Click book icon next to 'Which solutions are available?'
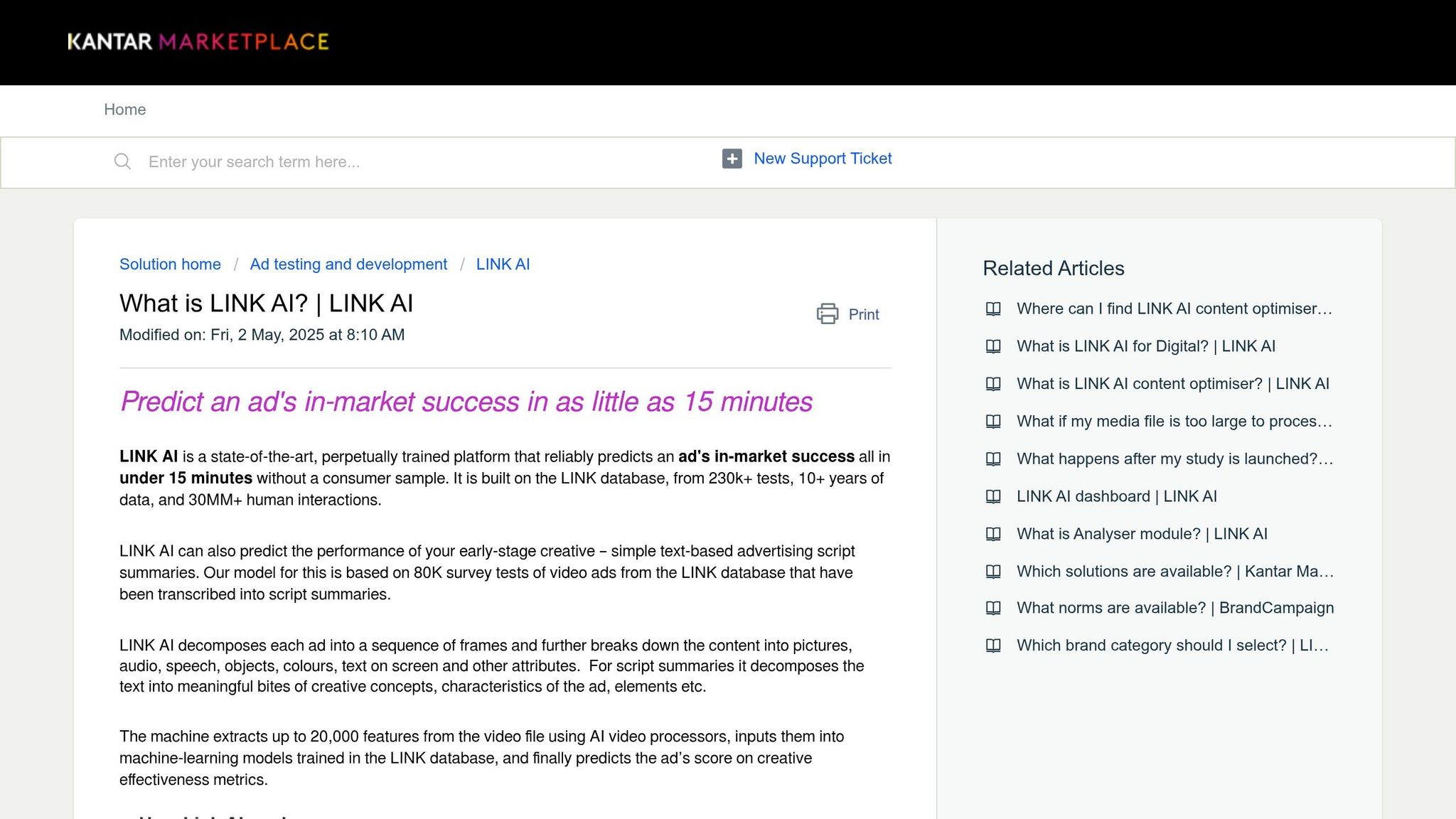The width and height of the screenshot is (1456, 819). tap(993, 572)
